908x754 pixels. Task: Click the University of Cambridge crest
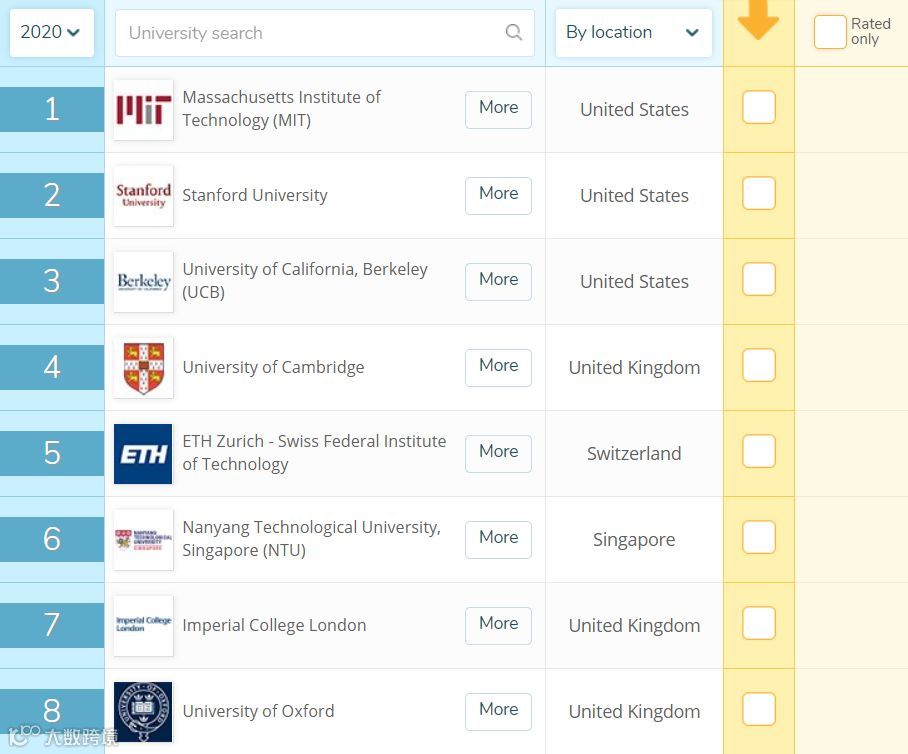pyautogui.click(x=143, y=368)
